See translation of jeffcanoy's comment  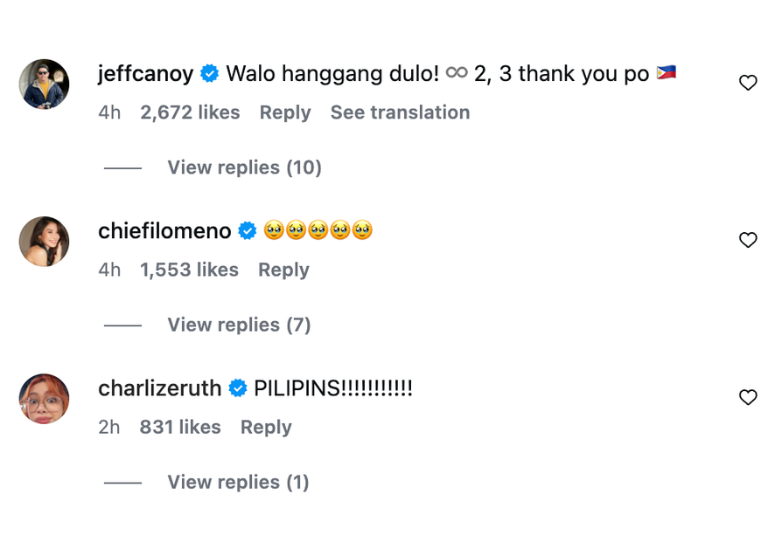click(x=400, y=113)
